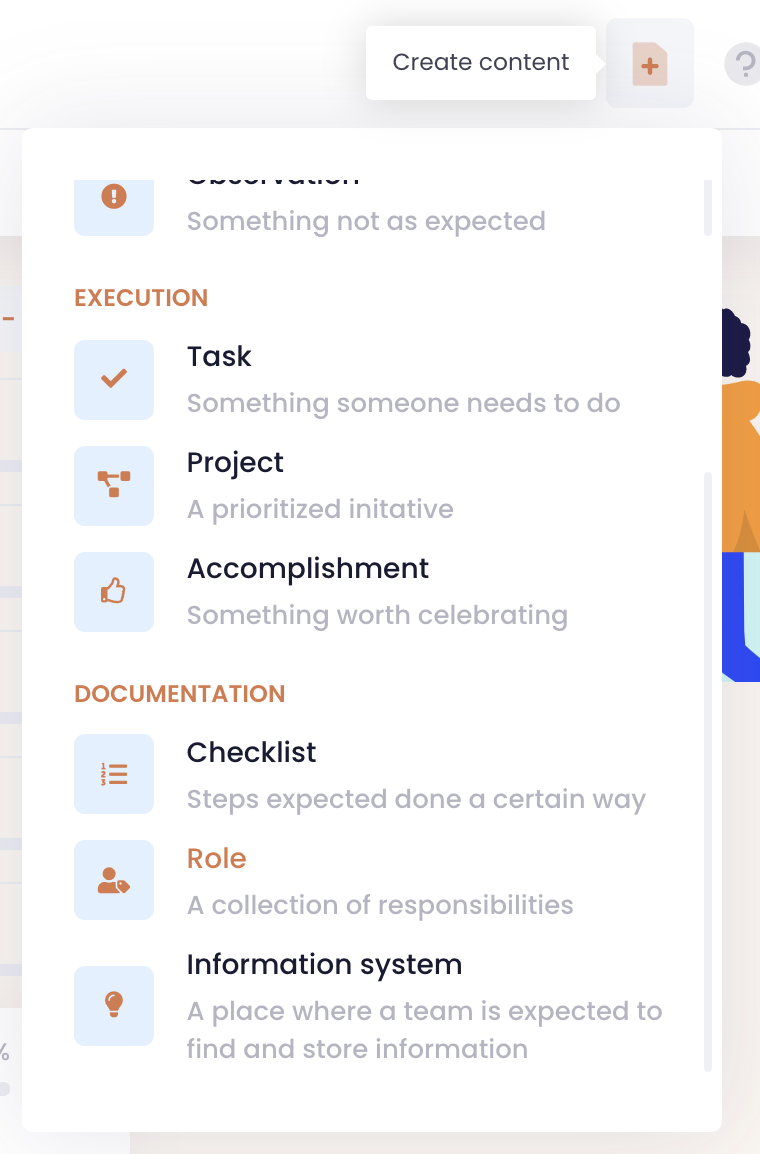
Task: Select the Accomplishment option
Action: point(308,569)
